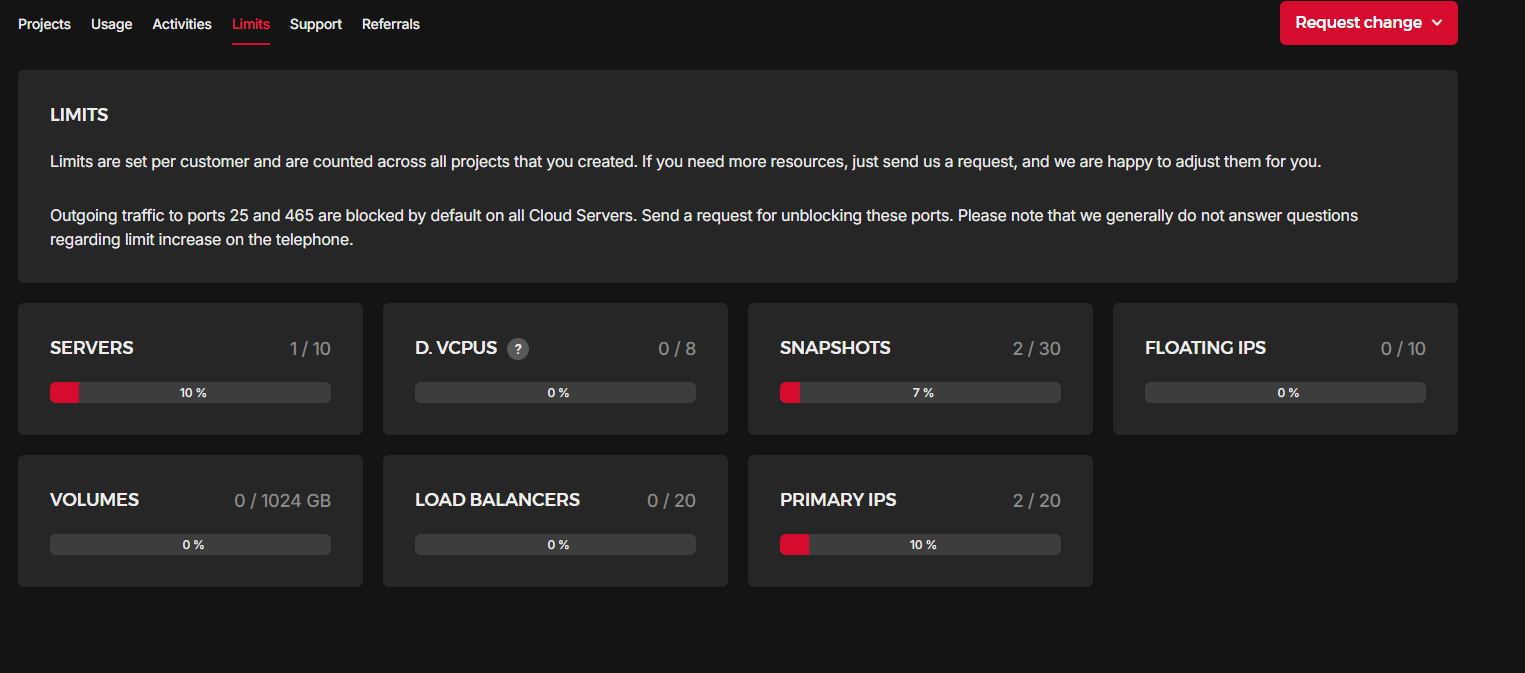Click the Floating IPs progress bar
The height and width of the screenshot is (673, 1525).
1285,393
